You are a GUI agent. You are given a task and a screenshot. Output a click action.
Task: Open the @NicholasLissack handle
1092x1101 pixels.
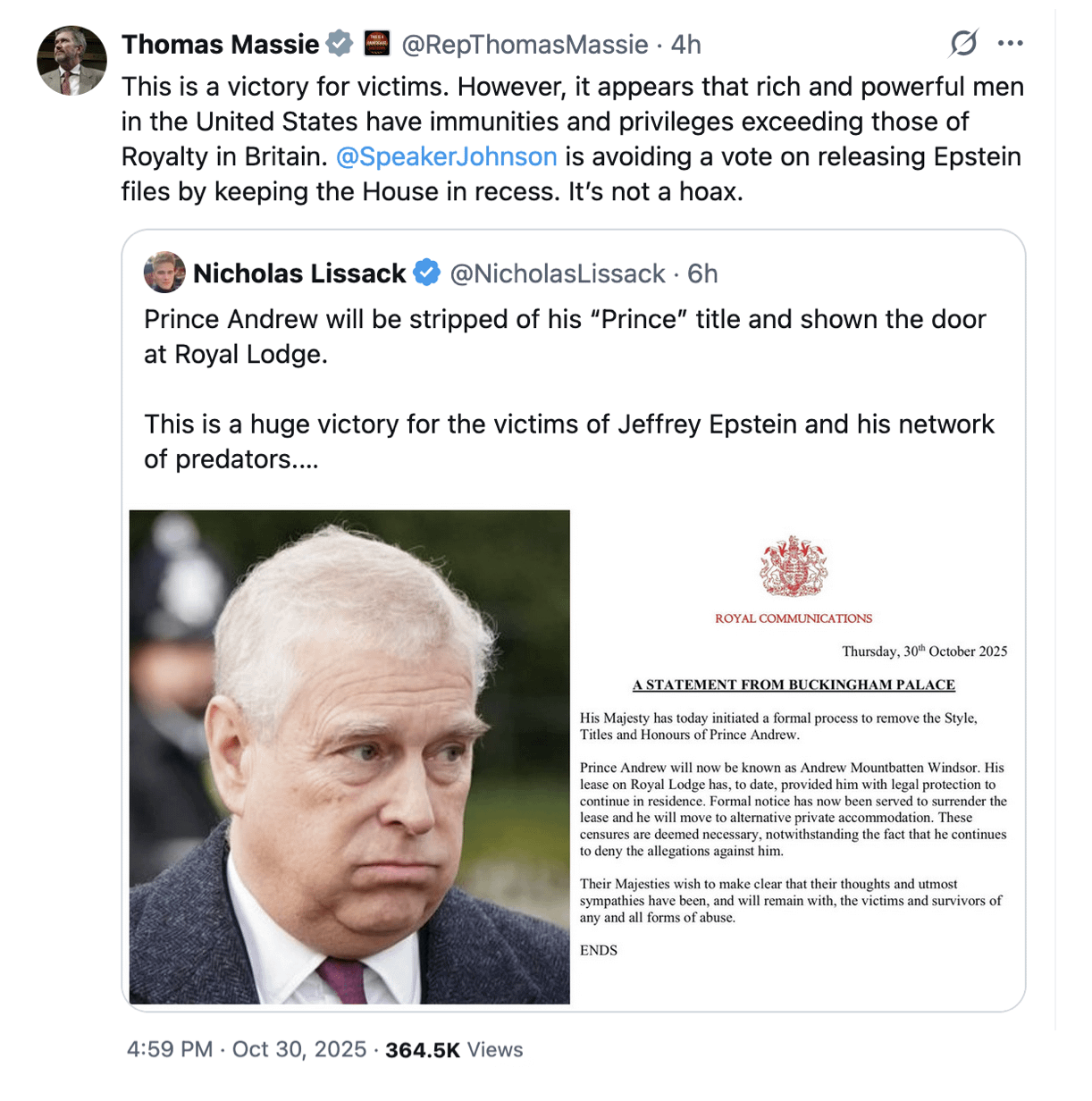(557, 273)
